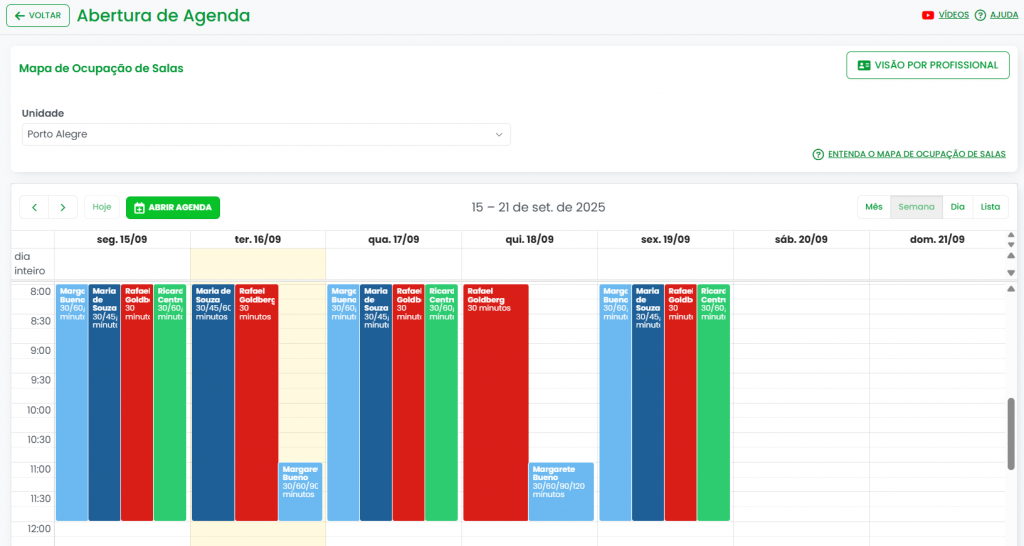
Task: Expand the Unidade Porto Alegre dropdown
Action: point(266,134)
